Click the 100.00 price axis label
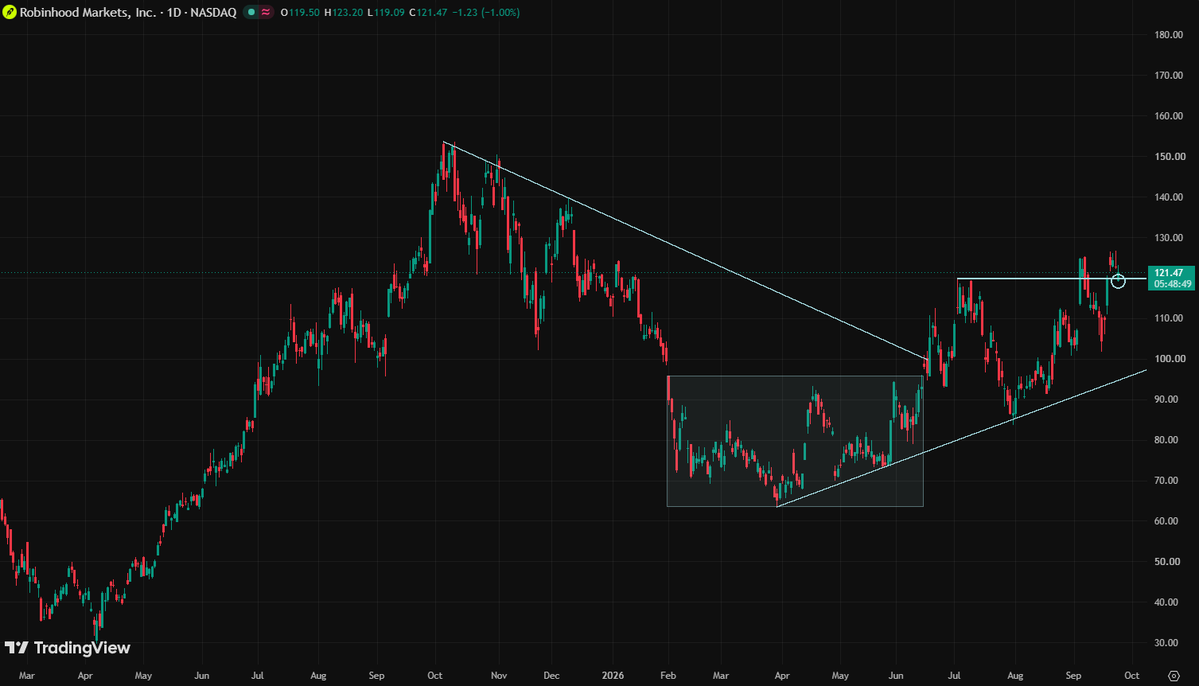The image size is (1199, 686). click(x=1168, y=359)
